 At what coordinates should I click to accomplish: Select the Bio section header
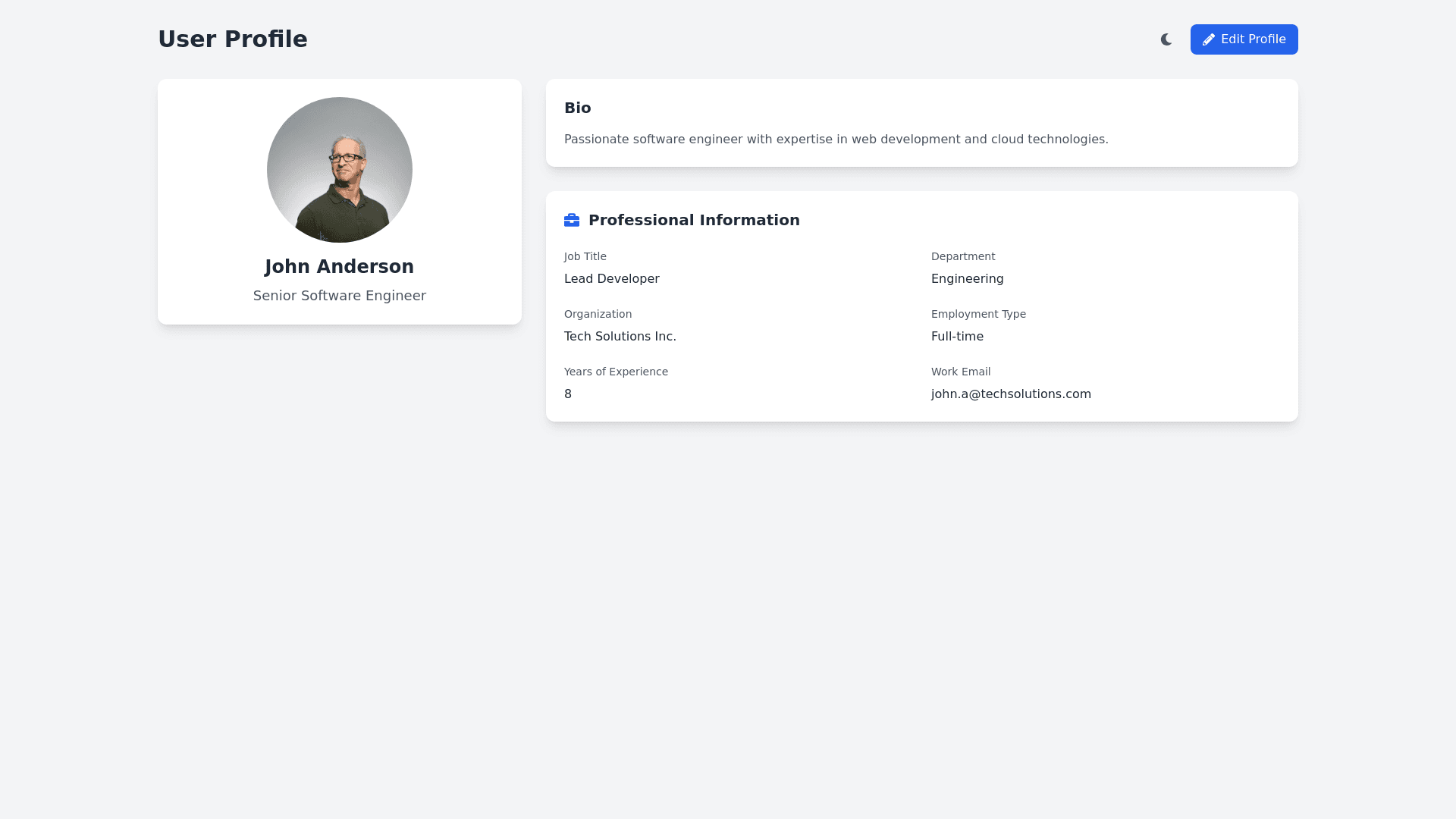(x=578, y=108)
